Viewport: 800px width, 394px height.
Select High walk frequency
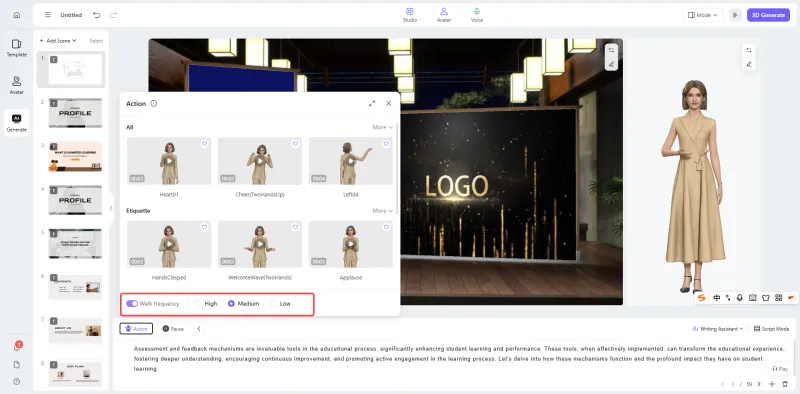coord(206,304)
